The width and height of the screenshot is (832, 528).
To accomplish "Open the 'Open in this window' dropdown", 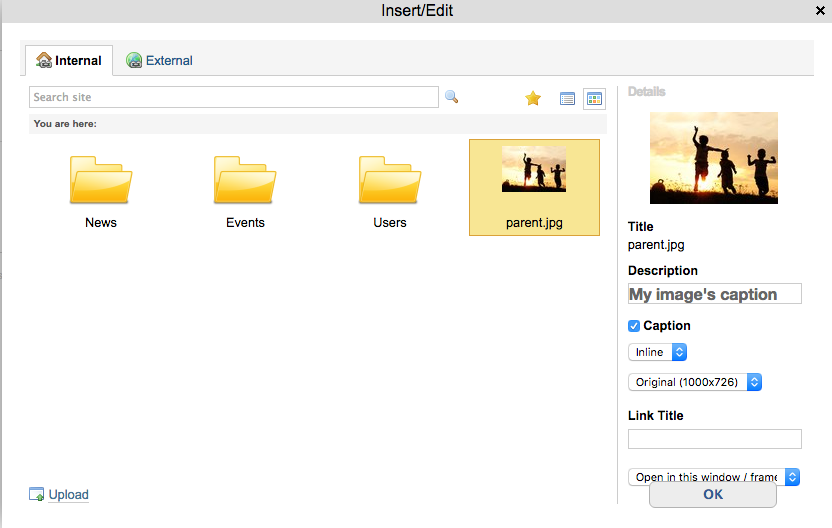I will pos(714,477).
